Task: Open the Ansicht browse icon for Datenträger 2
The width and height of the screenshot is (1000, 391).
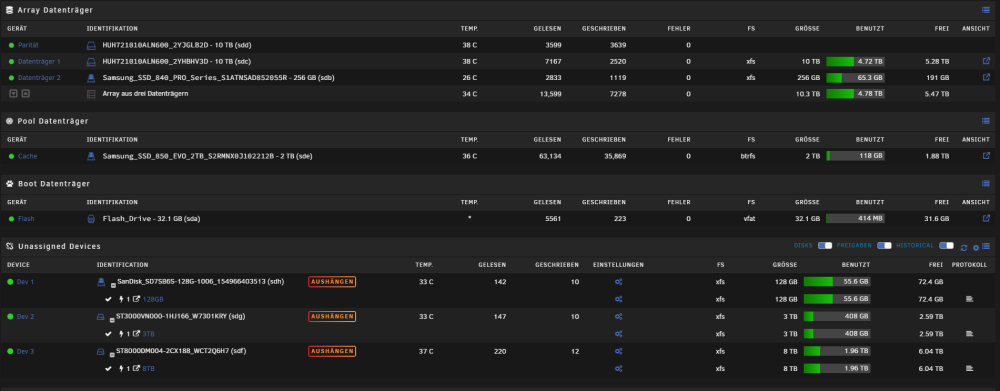Action: (986, 77)
